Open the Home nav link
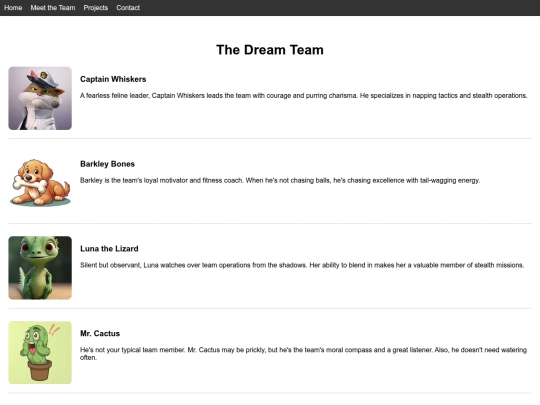The height and width of the screenshot is (405, 540). tap(13, 8)
